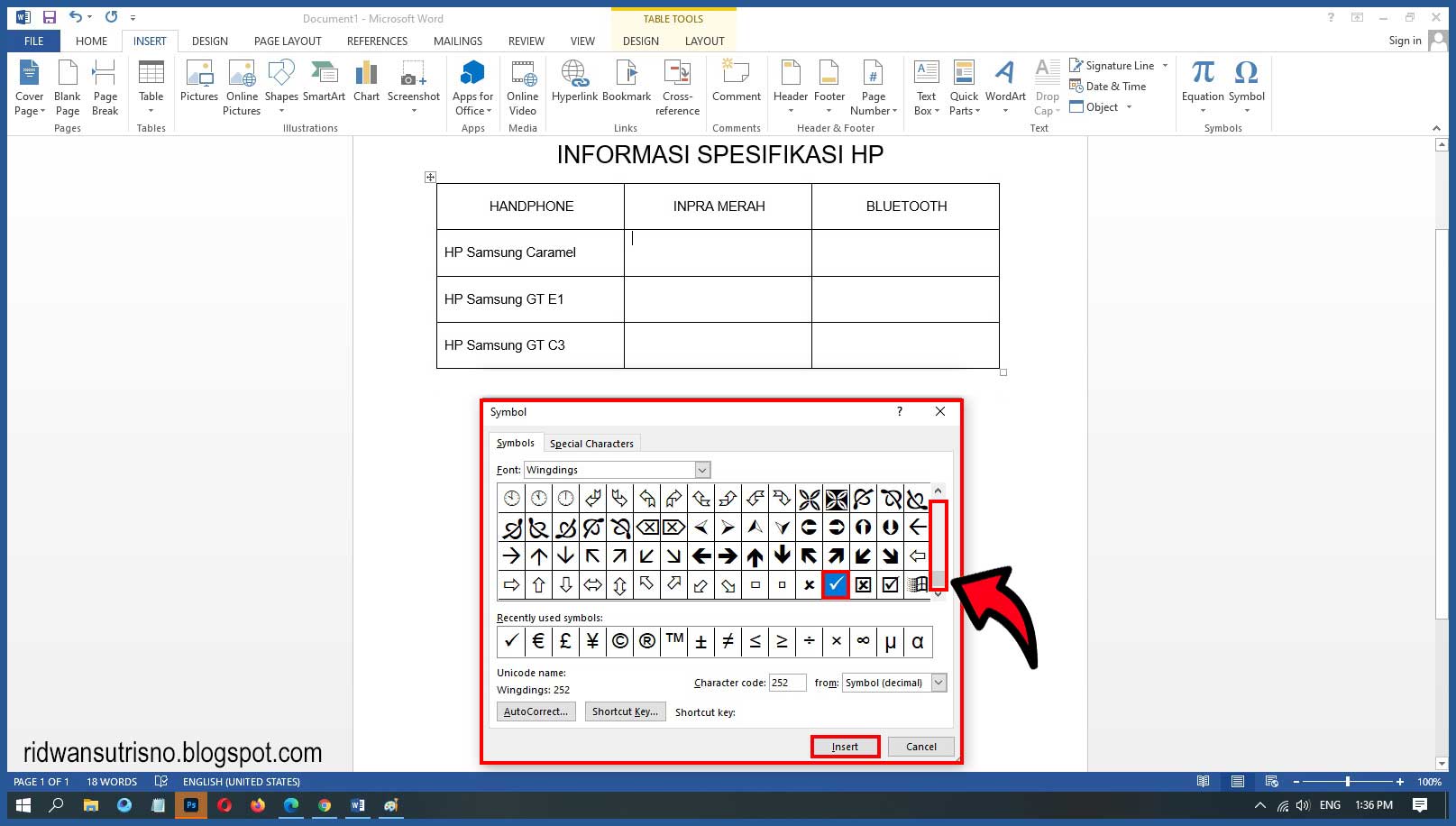The image size is (1456, 826).
Task: Select the boxed check mark symbol
Action: 890,584
